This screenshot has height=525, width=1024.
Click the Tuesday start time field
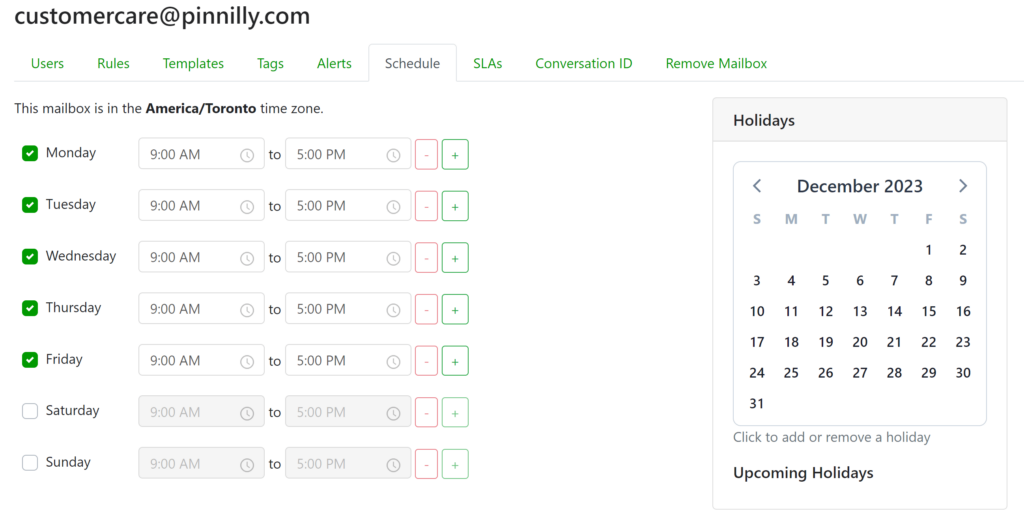201,206
